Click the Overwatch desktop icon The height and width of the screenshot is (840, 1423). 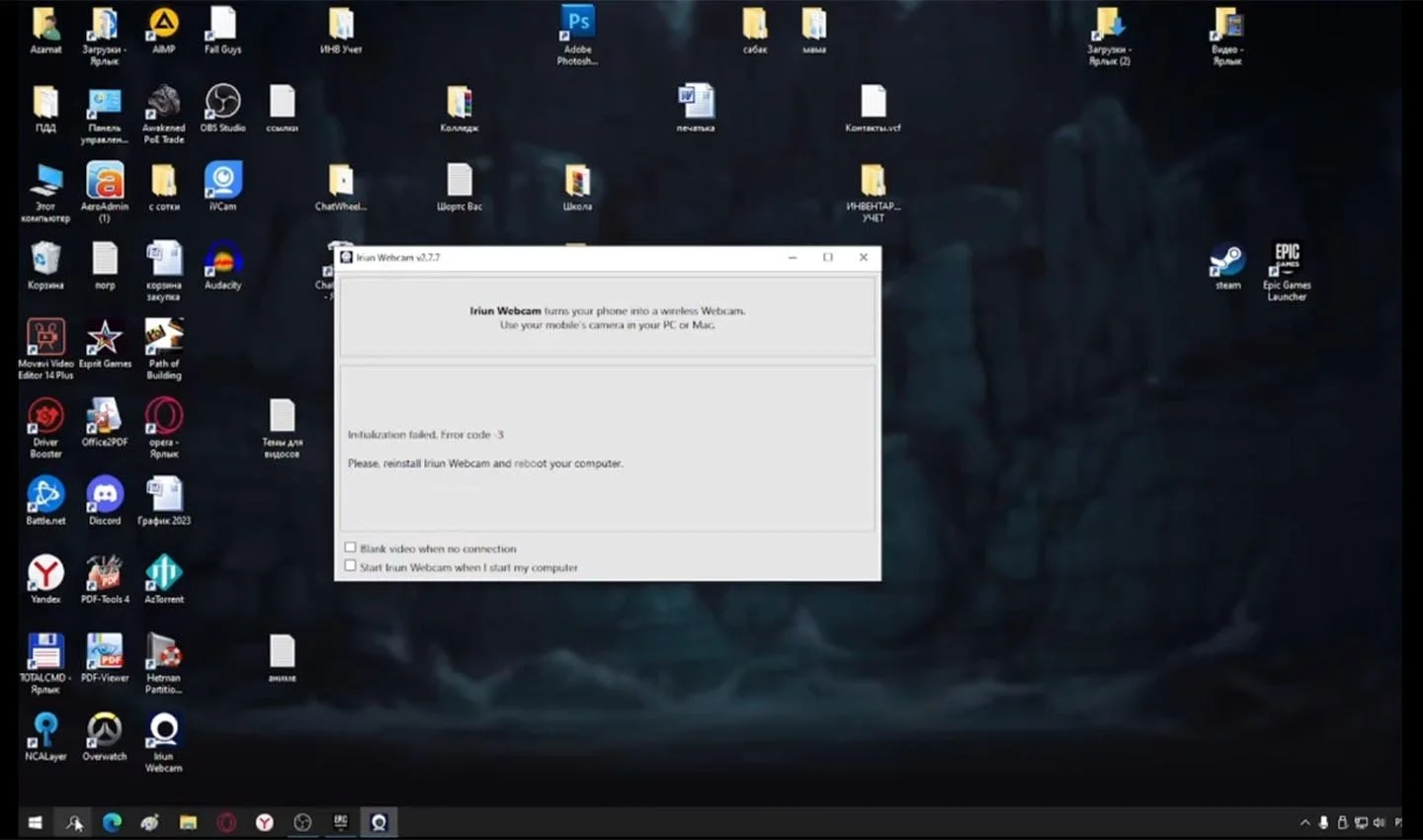[105, 736]
